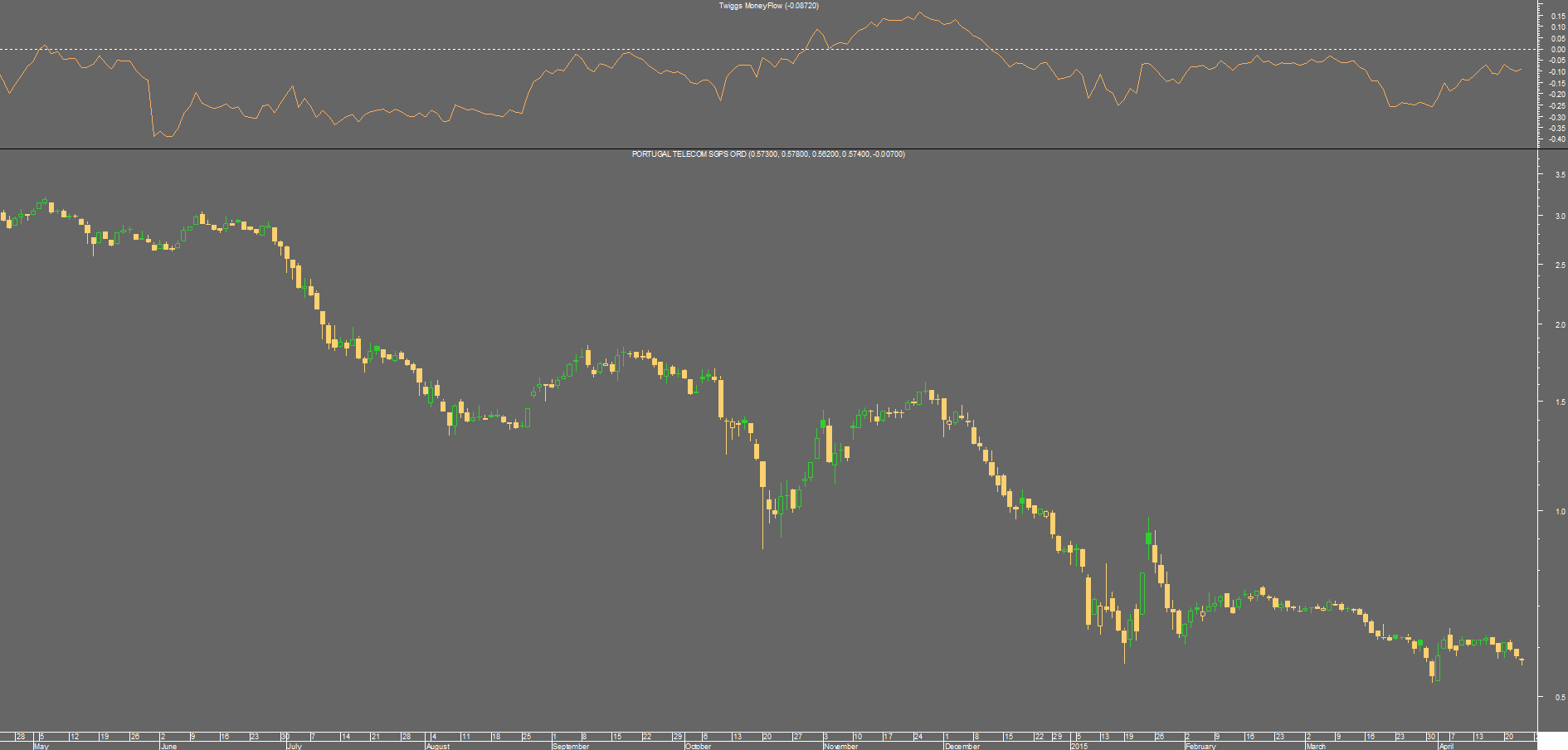Select the July month label
Screen dimensions: 1568x750
pyautogui.click(x=295, y=746)
